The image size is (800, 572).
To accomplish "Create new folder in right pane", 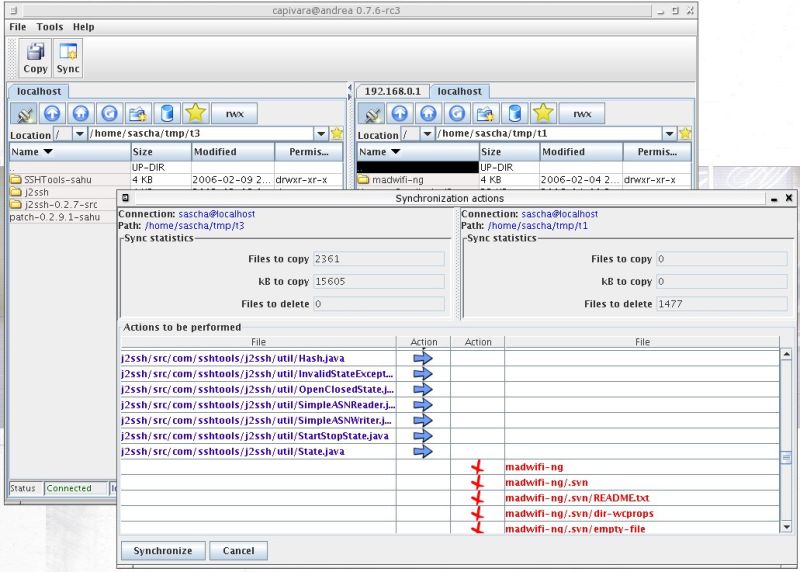I will coord(486,114).
